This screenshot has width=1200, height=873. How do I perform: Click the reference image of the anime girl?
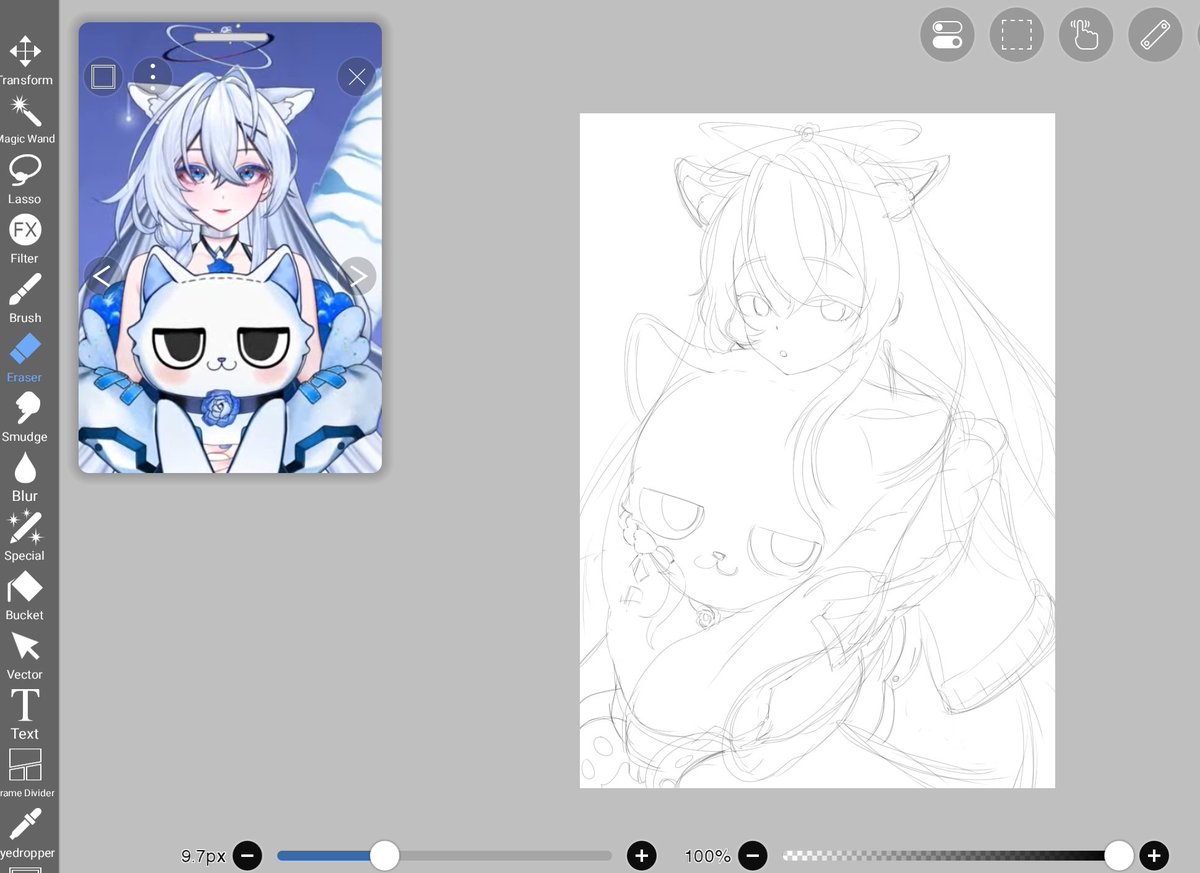230,248
